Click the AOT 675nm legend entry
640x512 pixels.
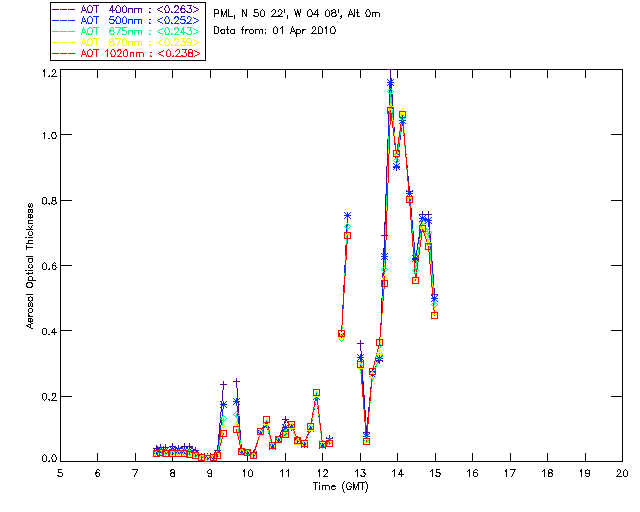tap(126, 31)
